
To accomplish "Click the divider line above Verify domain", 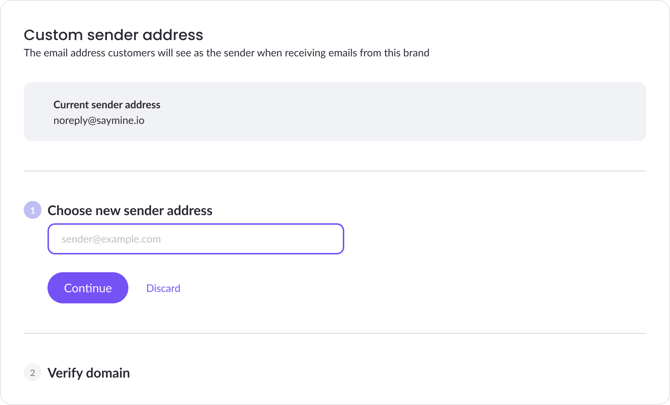I will (x=335, y=333).
